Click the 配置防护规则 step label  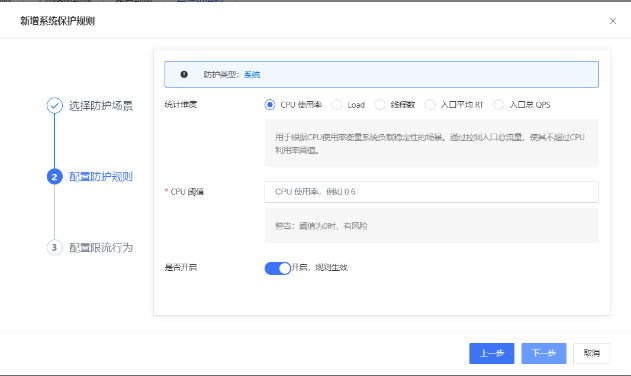(x=101, y=177)
